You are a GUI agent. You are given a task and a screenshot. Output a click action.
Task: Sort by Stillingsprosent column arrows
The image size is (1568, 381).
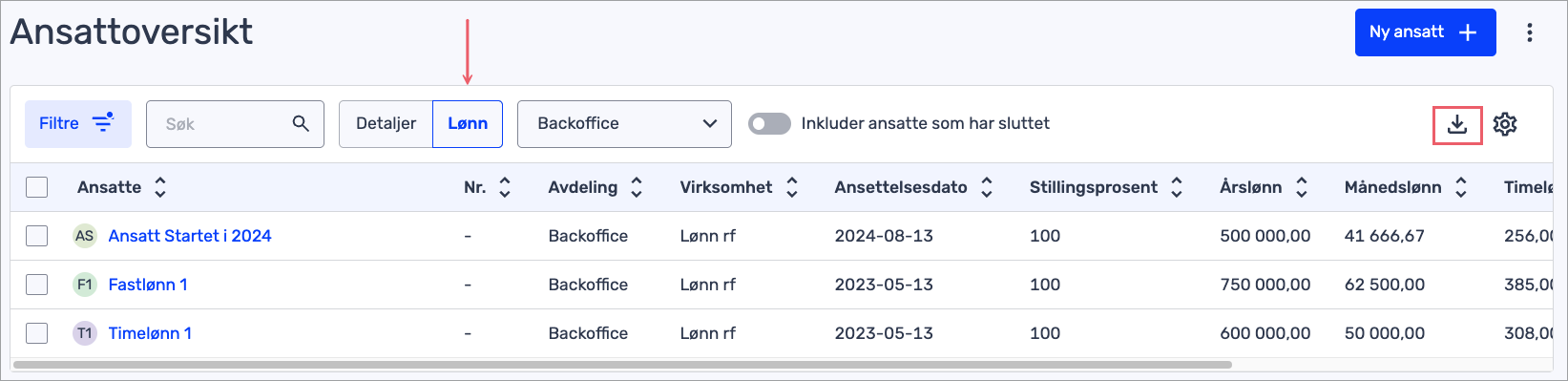click(1177, 187)
